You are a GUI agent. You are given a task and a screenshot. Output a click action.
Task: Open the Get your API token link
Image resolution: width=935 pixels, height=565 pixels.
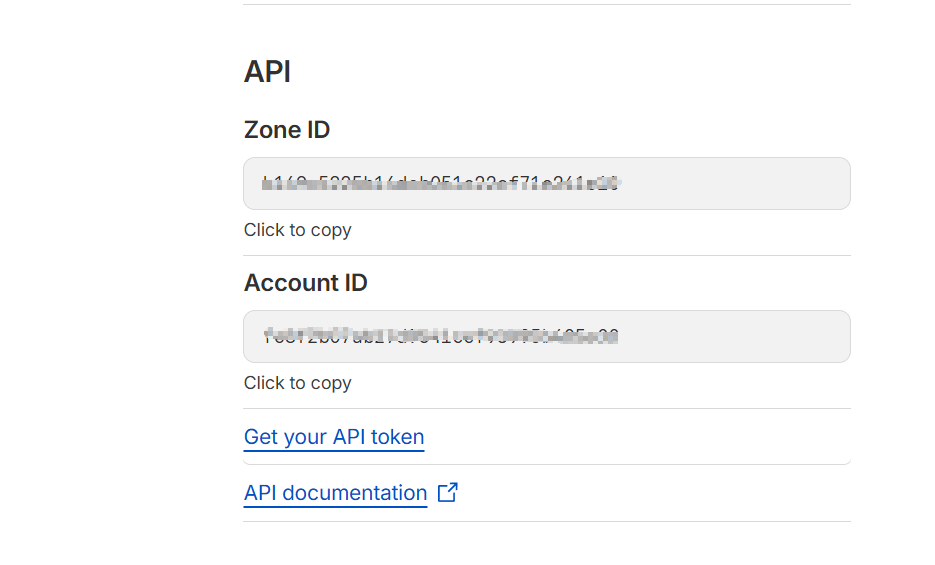(x=334, y=437)
